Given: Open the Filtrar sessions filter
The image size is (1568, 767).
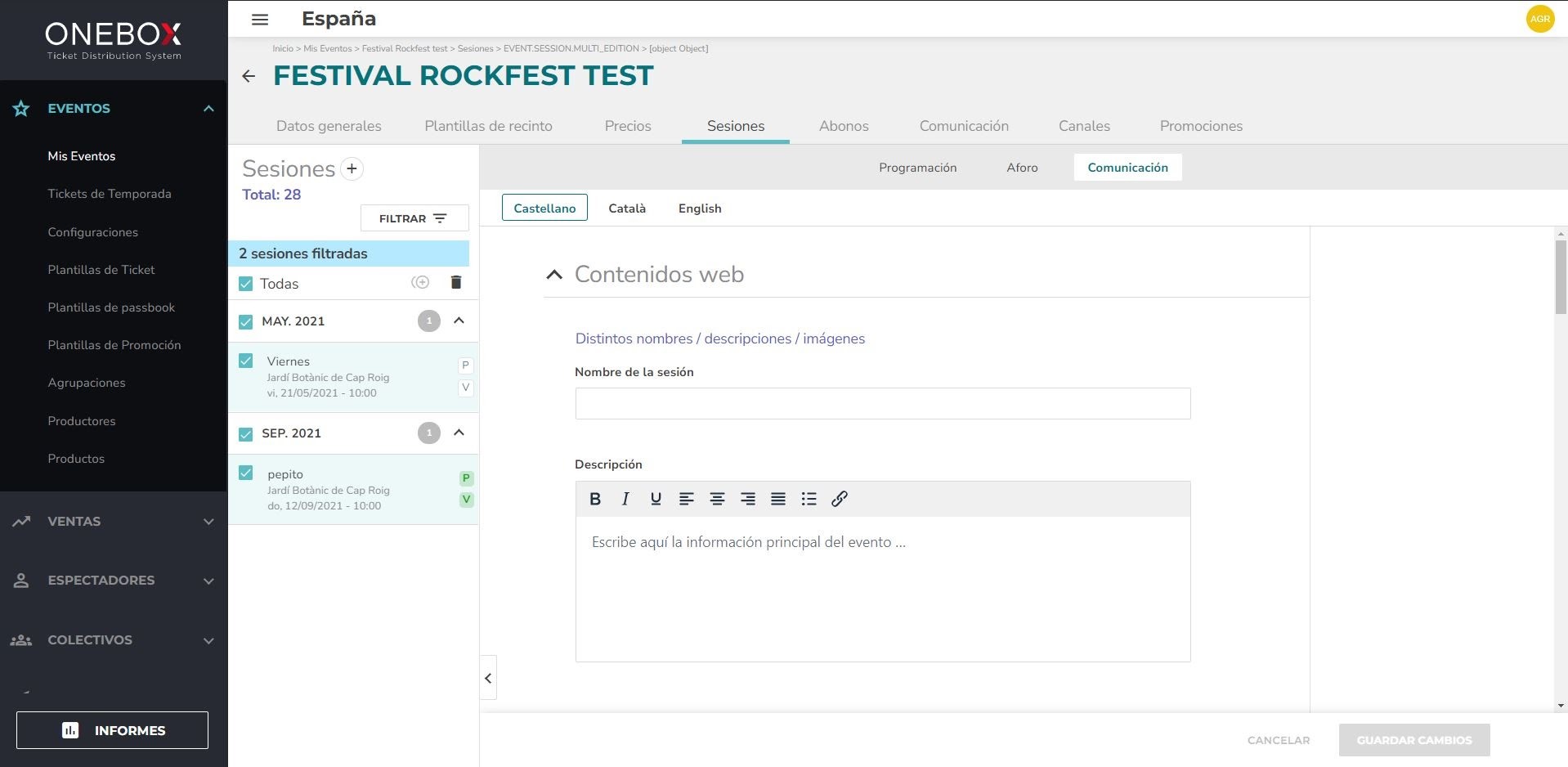Looking at the screenshot, I should (x=414, y=218).
